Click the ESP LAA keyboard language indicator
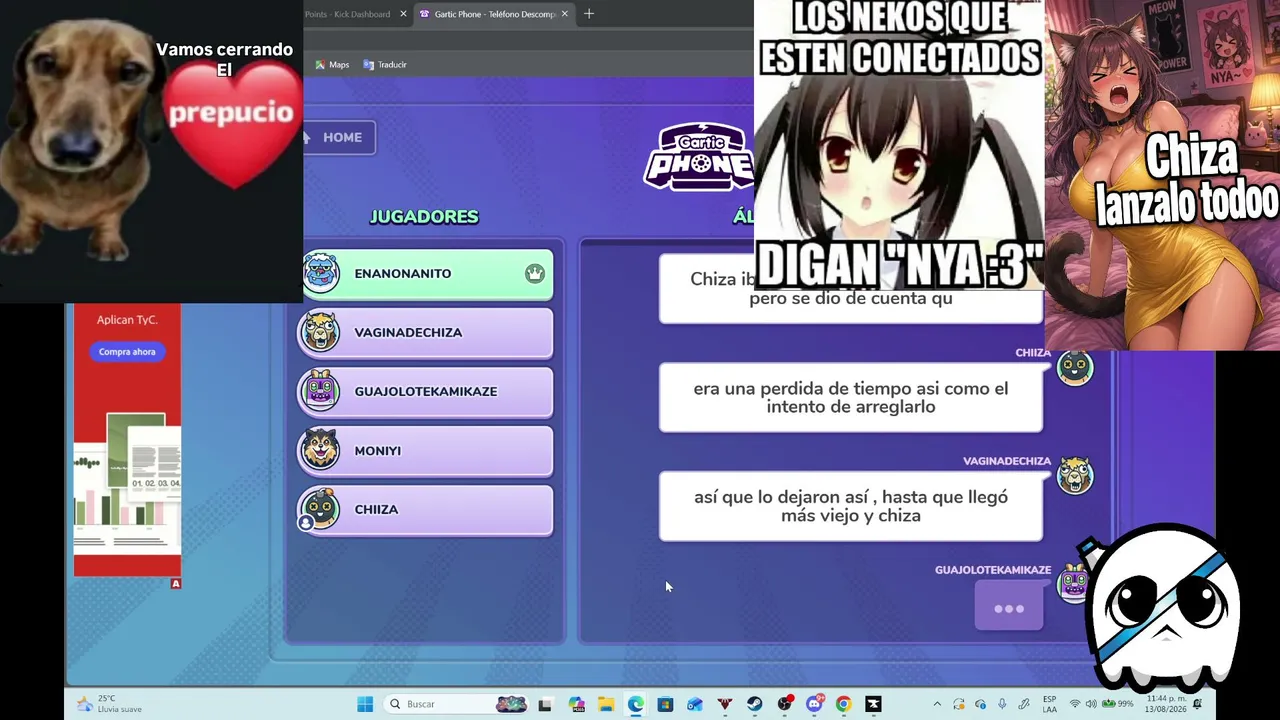The width and height of the screenshot is (1280, 720). 1050,704
